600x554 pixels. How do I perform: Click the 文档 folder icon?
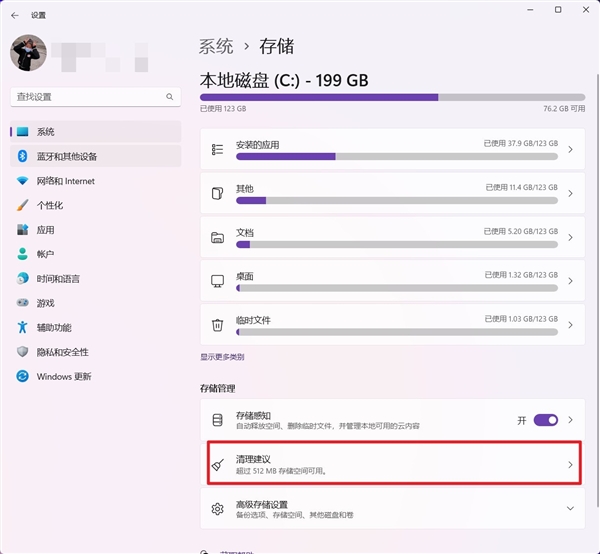pyautogui.click(x=217, y=237)
